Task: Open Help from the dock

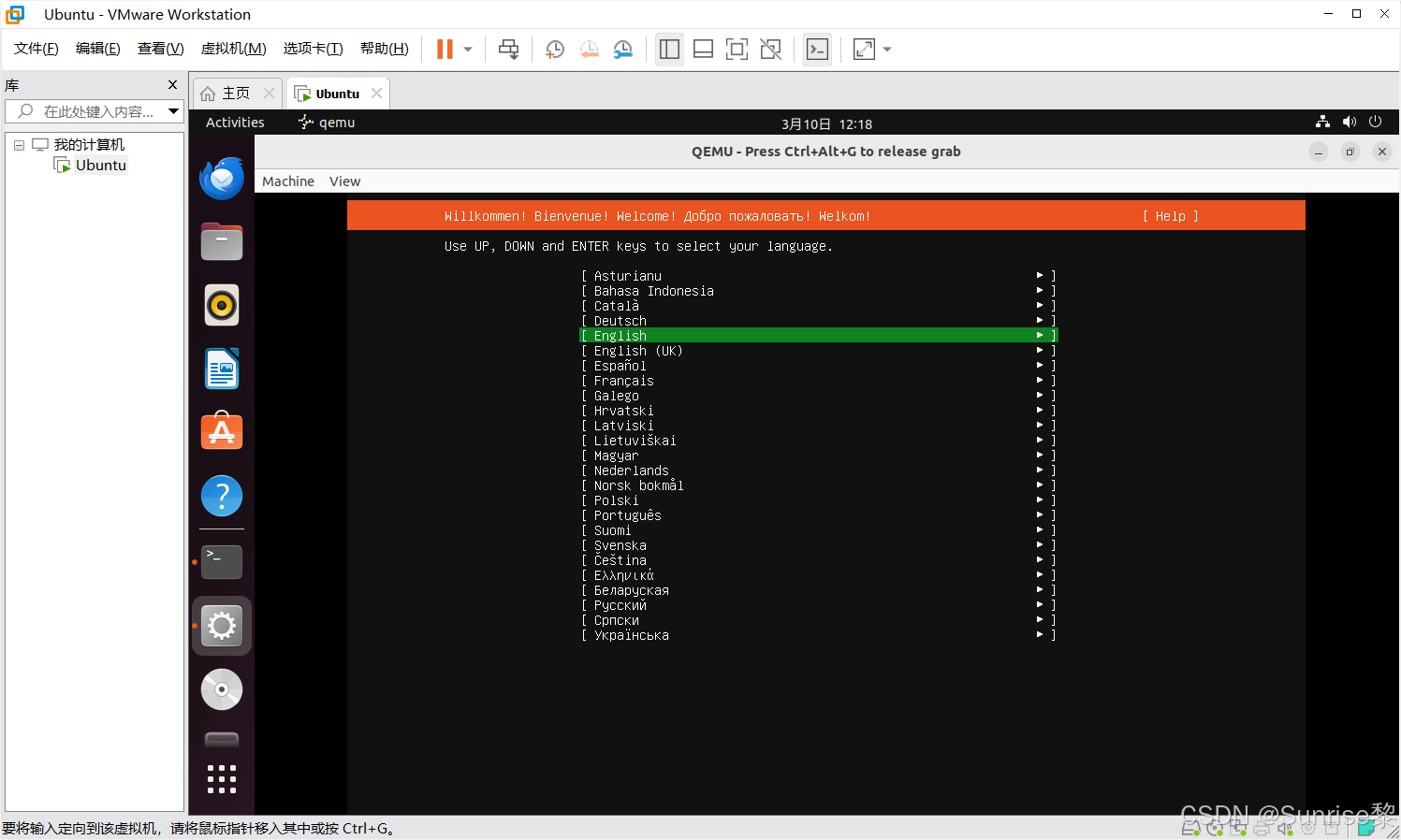Action: pos(222,496)
